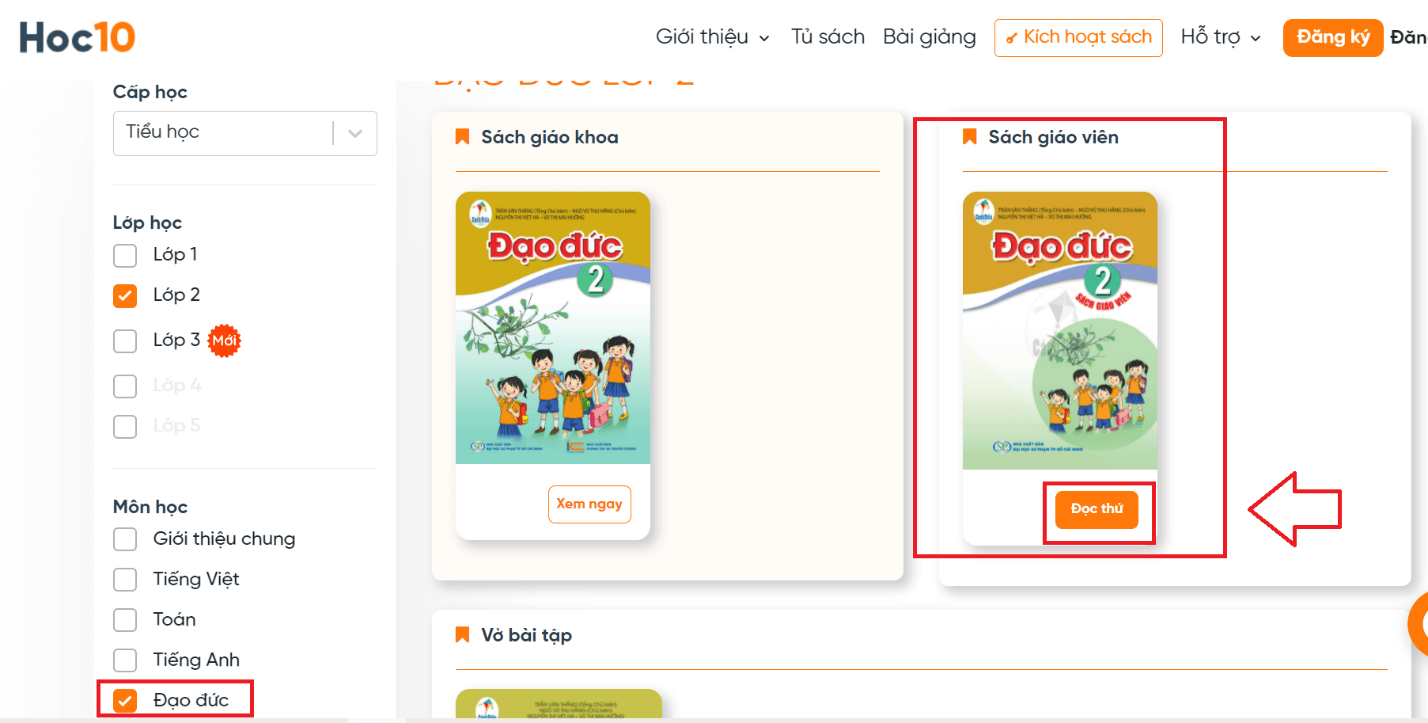Click the Vở bài tập heading
Viewport: 1428px width, 723px height.
tap(526, 635)
